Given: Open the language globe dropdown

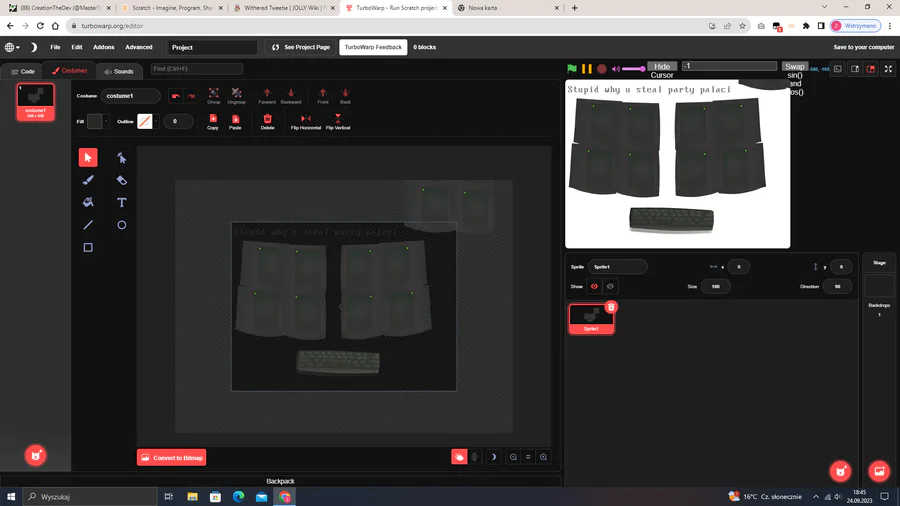Looking at the screenshot, I should [x=12, y=47].
